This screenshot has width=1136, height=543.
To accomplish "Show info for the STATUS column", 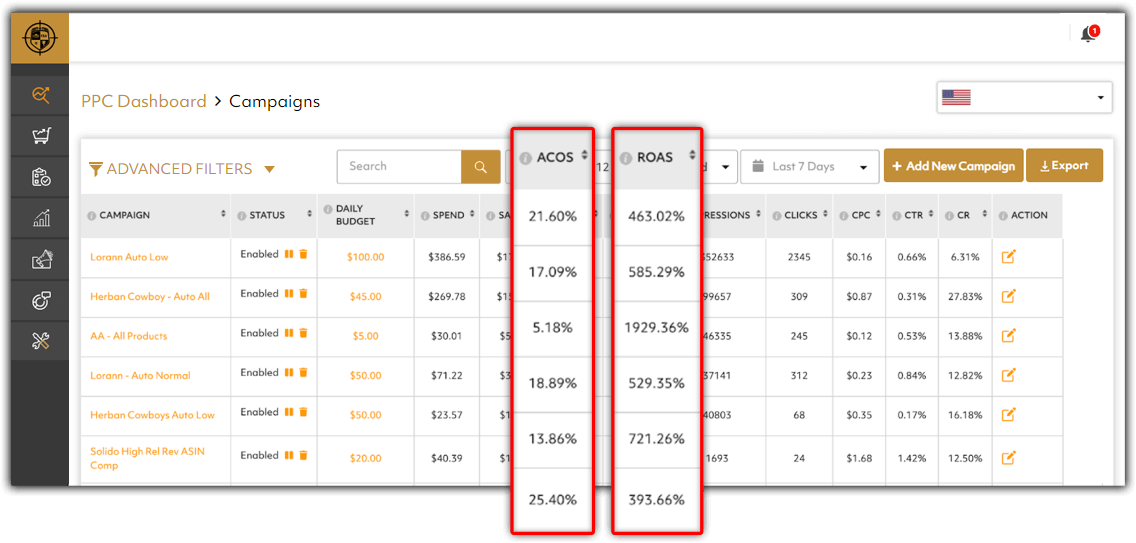I will click(241, 216).
